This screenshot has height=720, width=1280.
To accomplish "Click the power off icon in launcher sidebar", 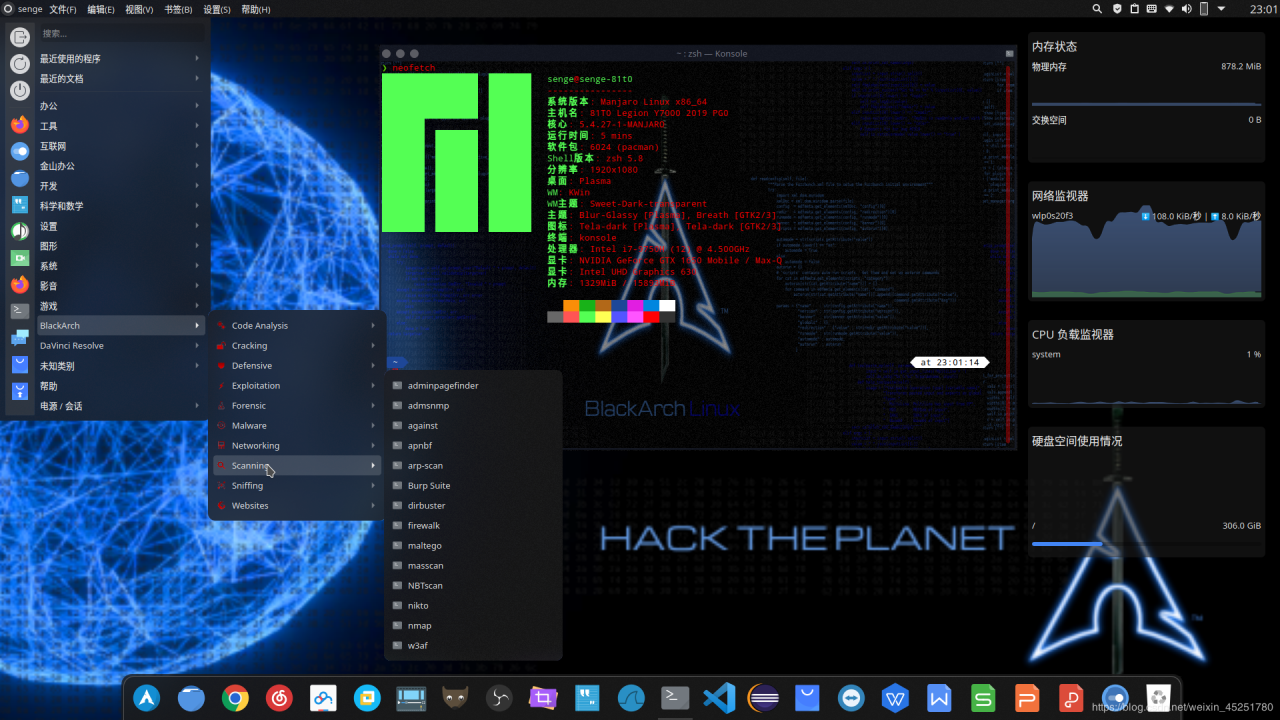I will [20, 91].
